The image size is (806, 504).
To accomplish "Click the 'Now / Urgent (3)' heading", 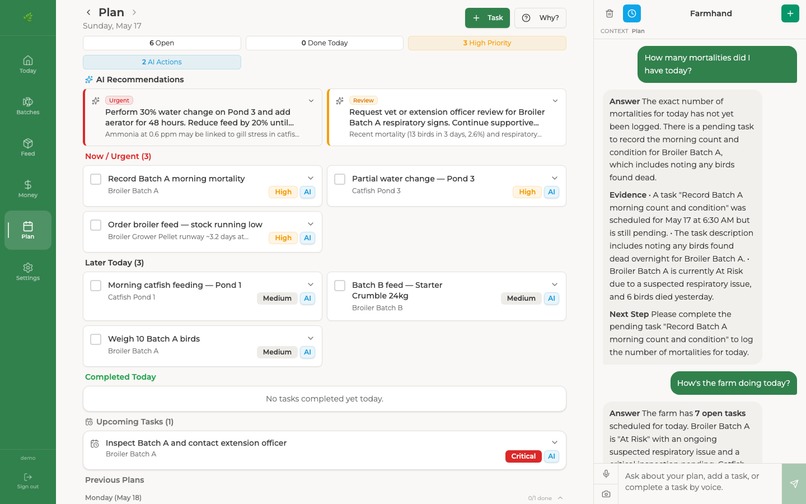I will point(118,156).
